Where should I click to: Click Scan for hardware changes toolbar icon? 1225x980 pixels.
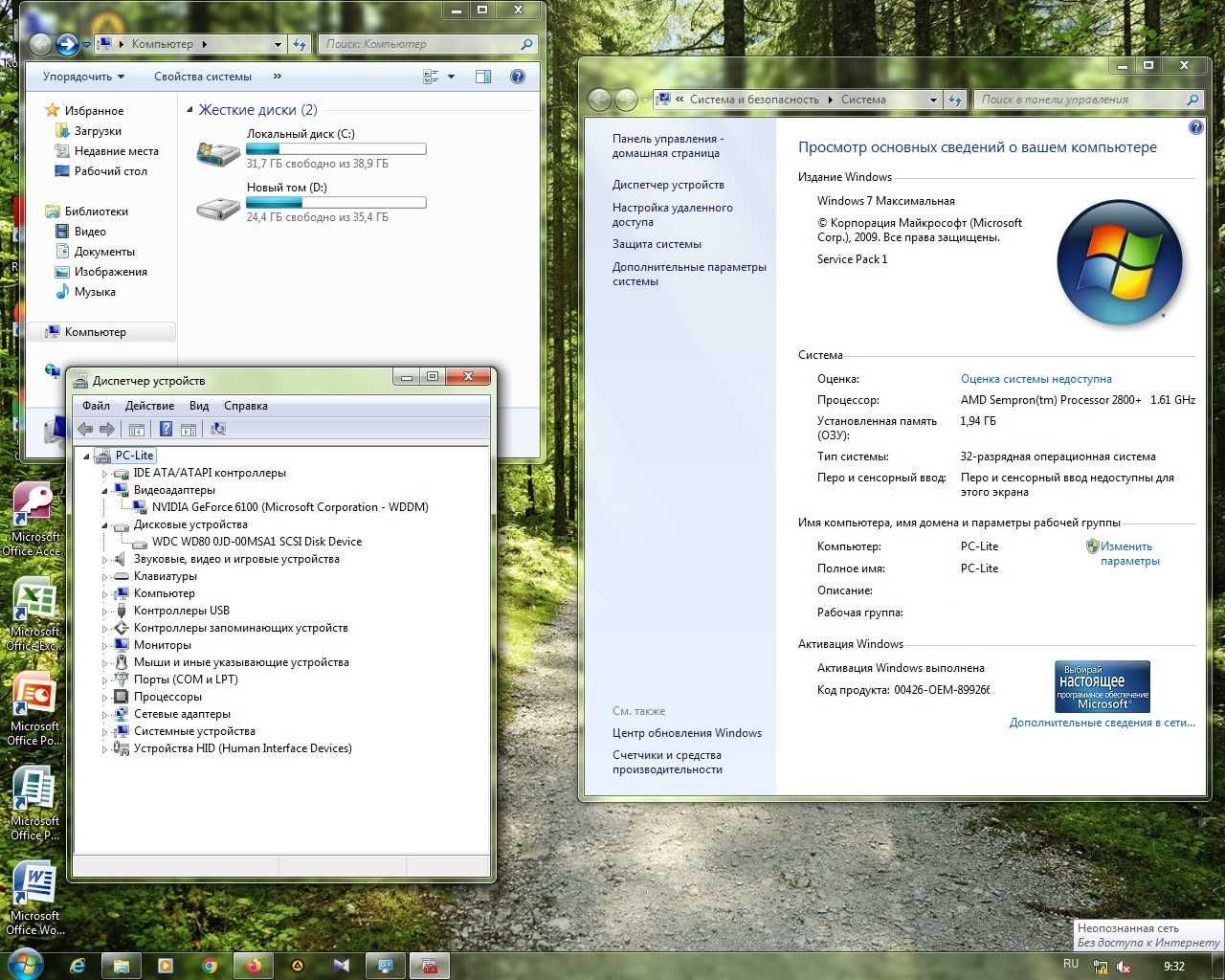tap(218, 429)
